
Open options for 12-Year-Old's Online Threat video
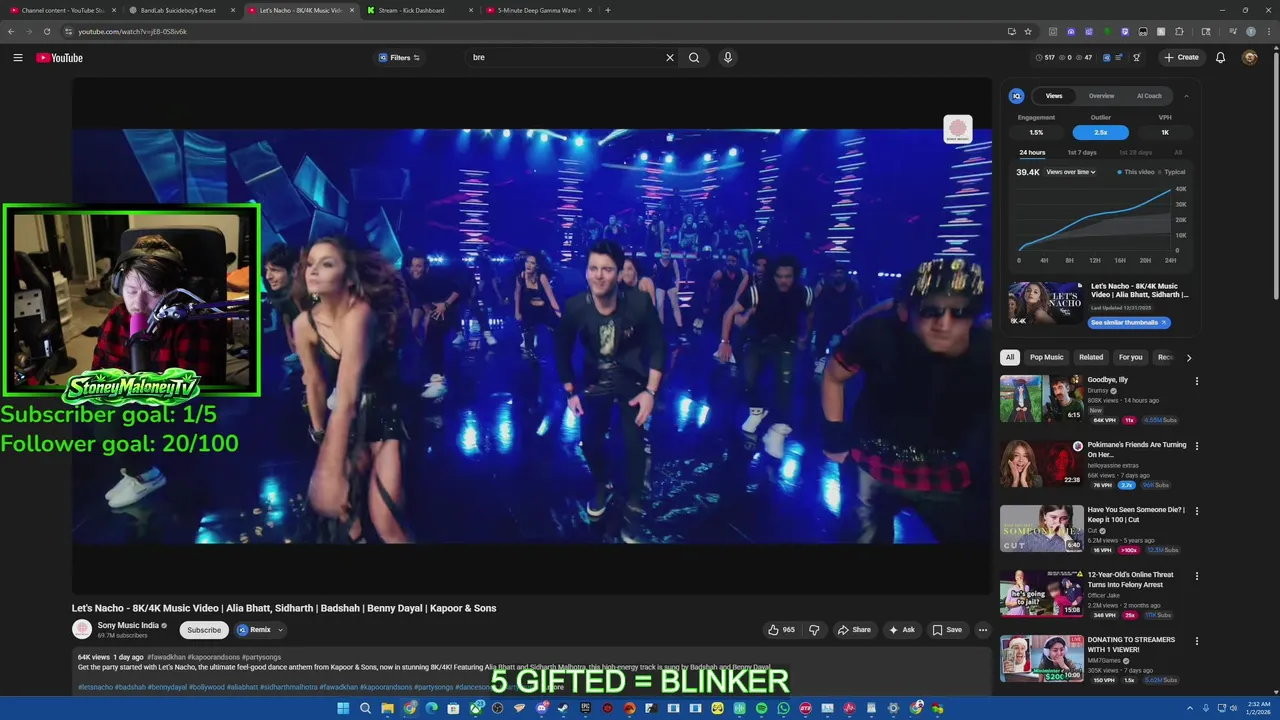point(1196,576)
